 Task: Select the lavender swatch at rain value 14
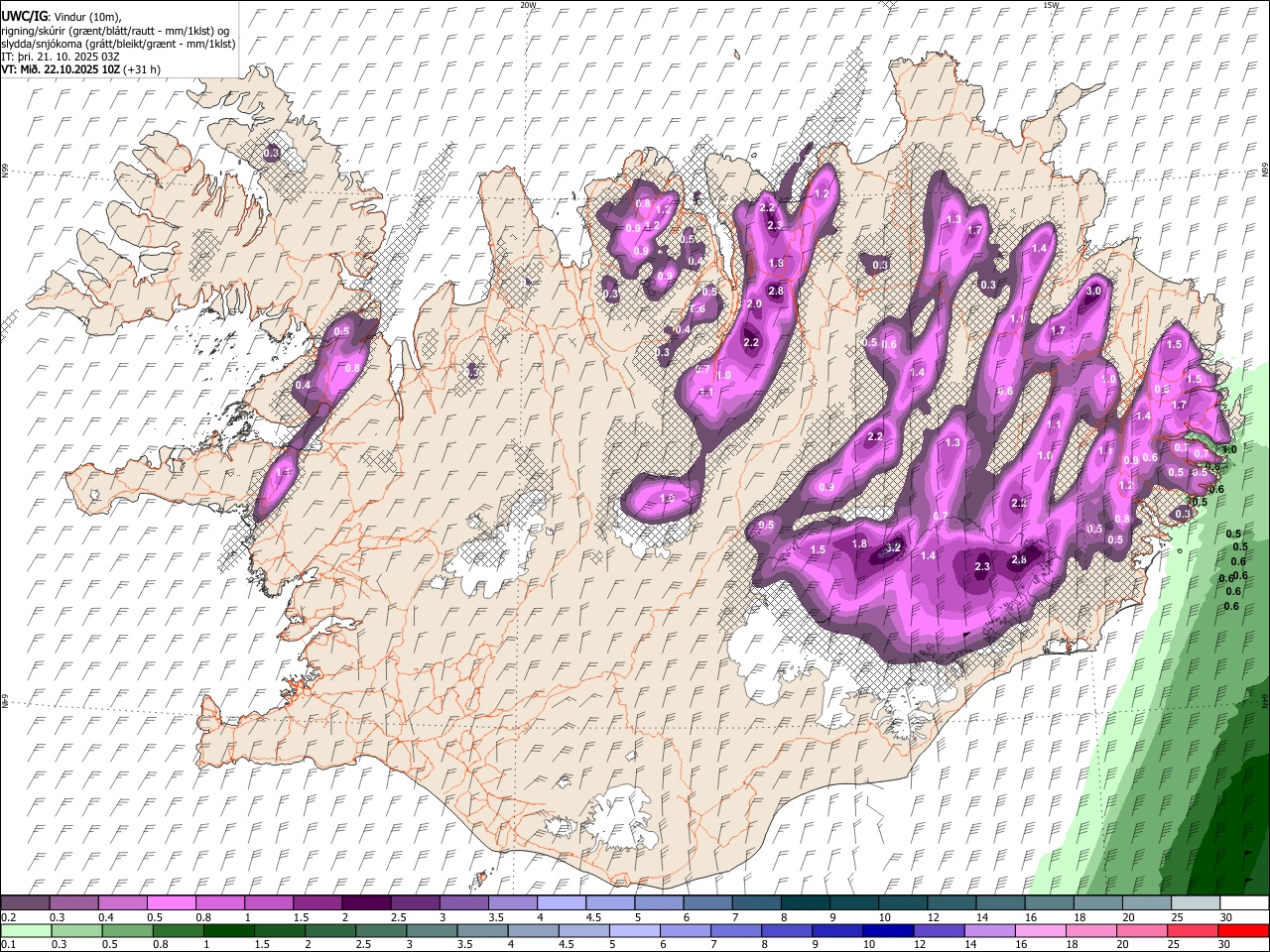coord(989,931)
